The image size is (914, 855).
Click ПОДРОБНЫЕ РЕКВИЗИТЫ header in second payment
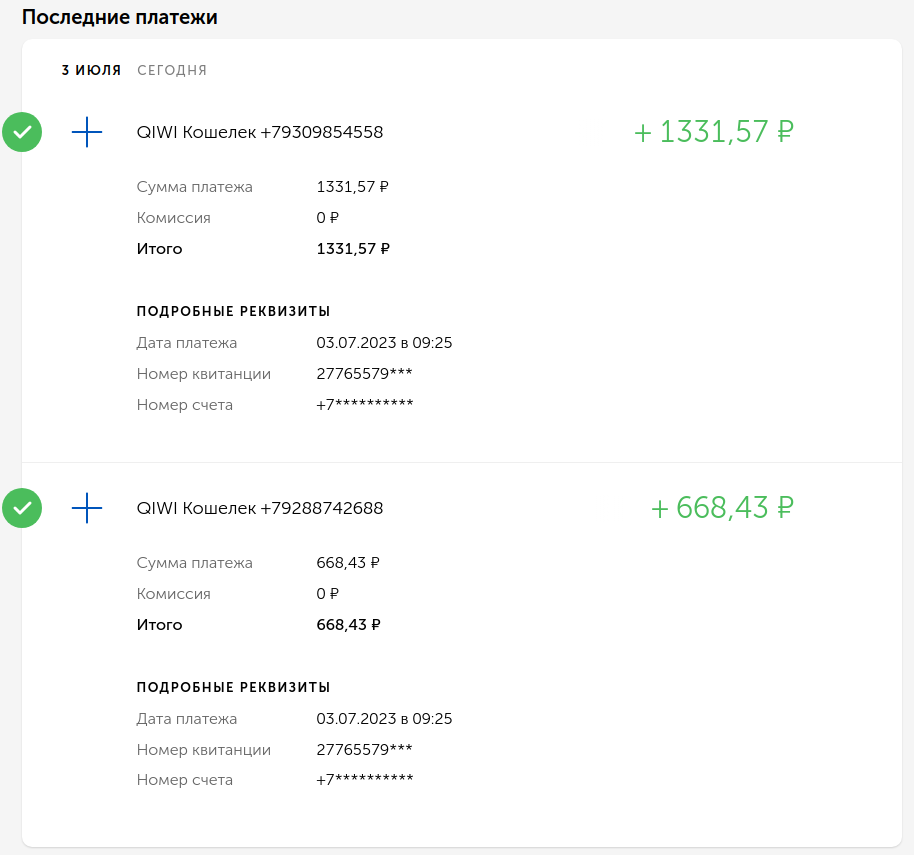tap(233, 687)
